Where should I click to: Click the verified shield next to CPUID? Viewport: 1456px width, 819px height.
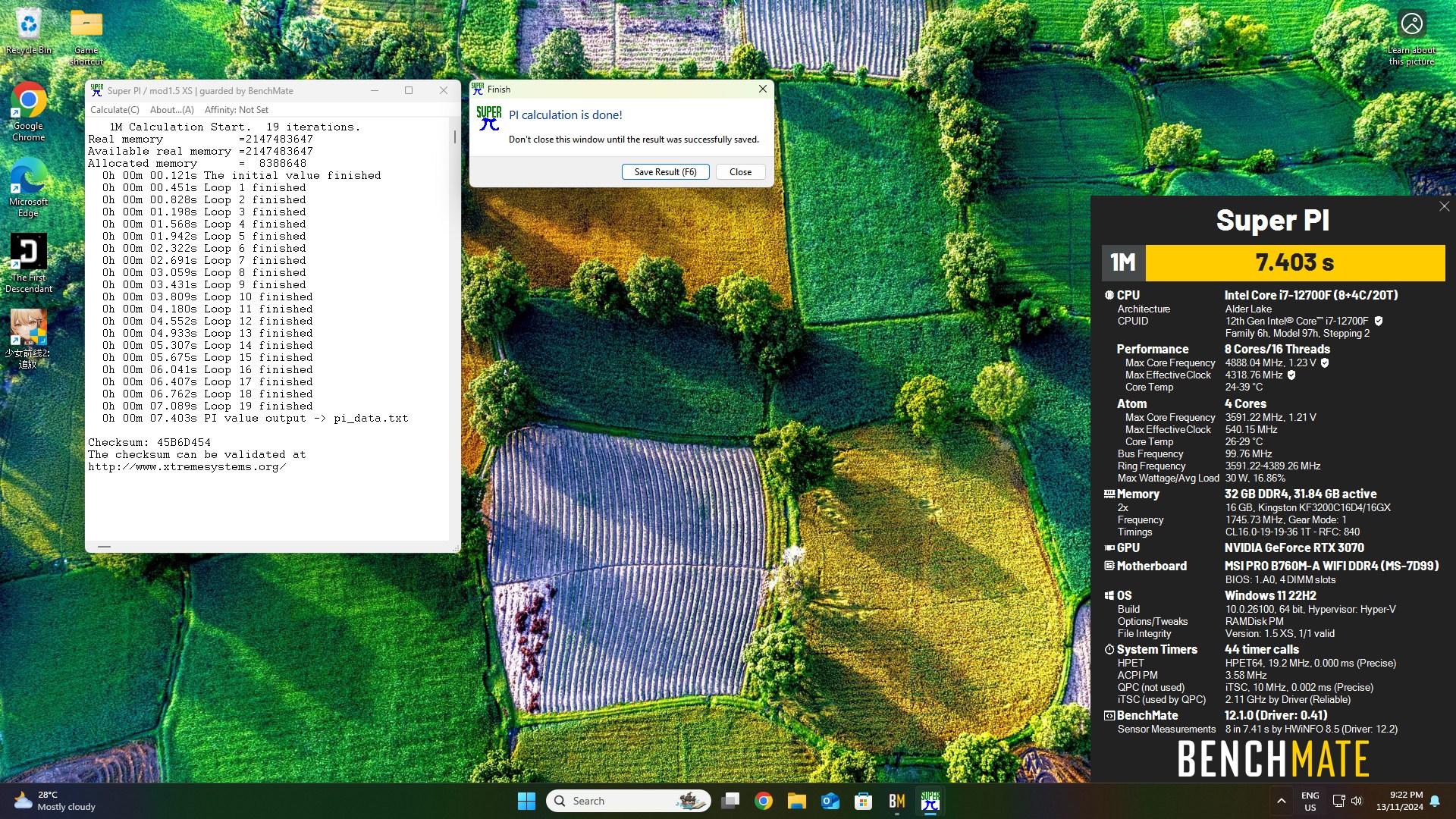[1379, 322]
